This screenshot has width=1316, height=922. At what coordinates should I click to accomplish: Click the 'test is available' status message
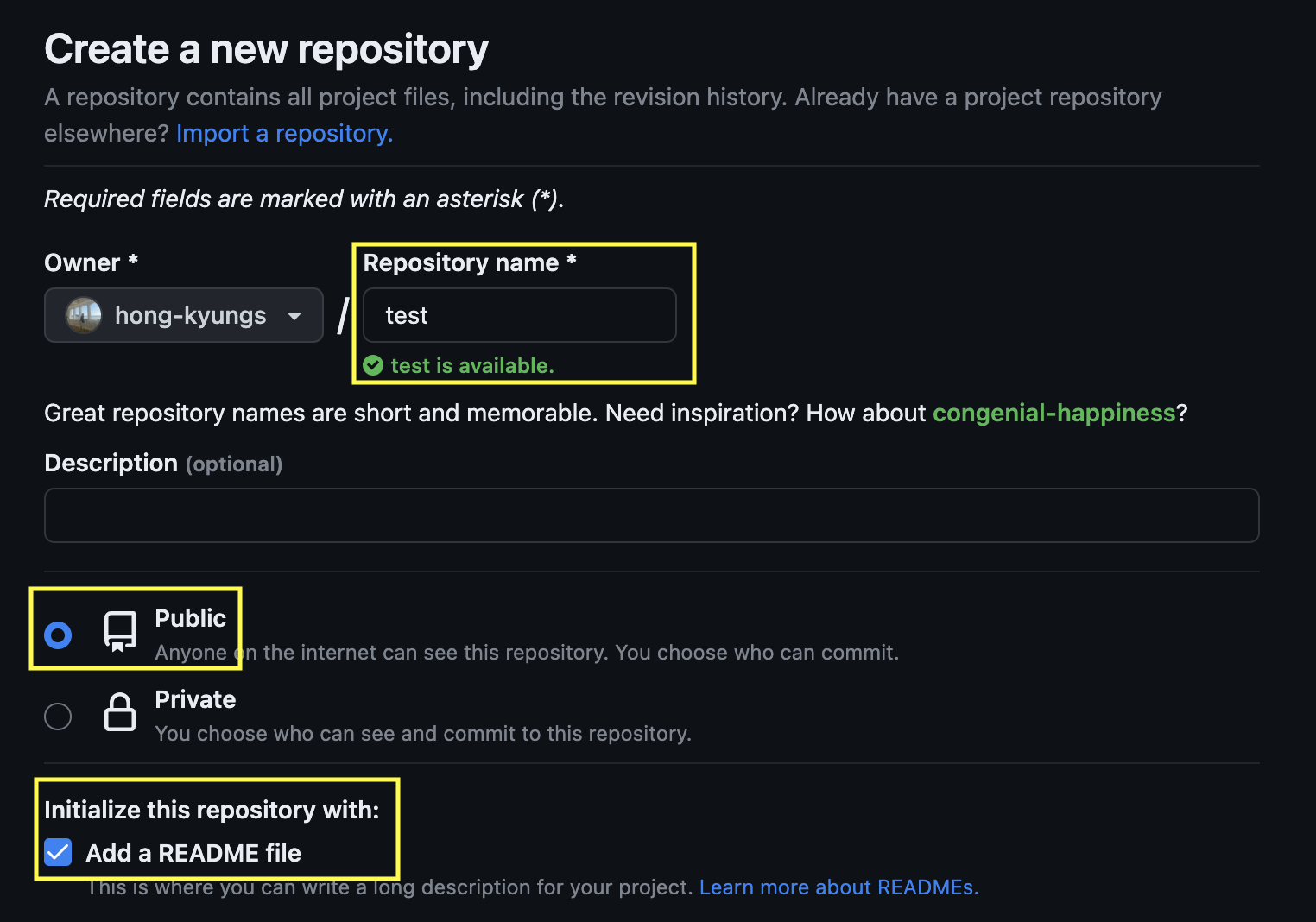coord(471,366)
